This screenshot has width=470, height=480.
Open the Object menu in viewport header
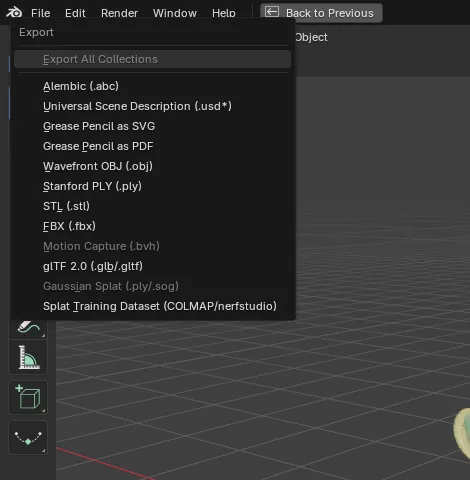pyautogui.click(x=311, y=37)
